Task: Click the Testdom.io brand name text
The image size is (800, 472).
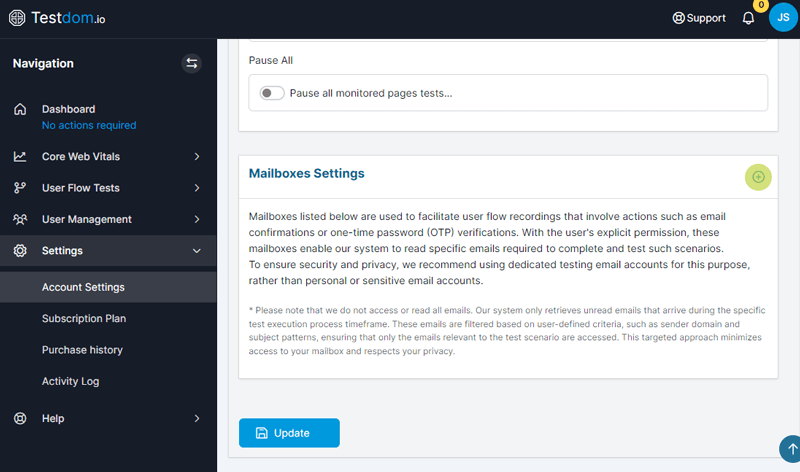Action: 68,18
